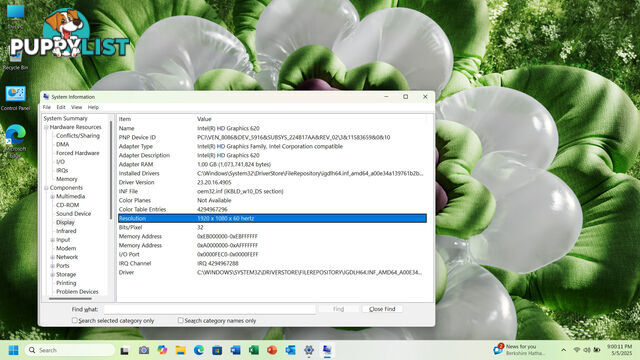Enable Search category names only

[x=180, y=321]
